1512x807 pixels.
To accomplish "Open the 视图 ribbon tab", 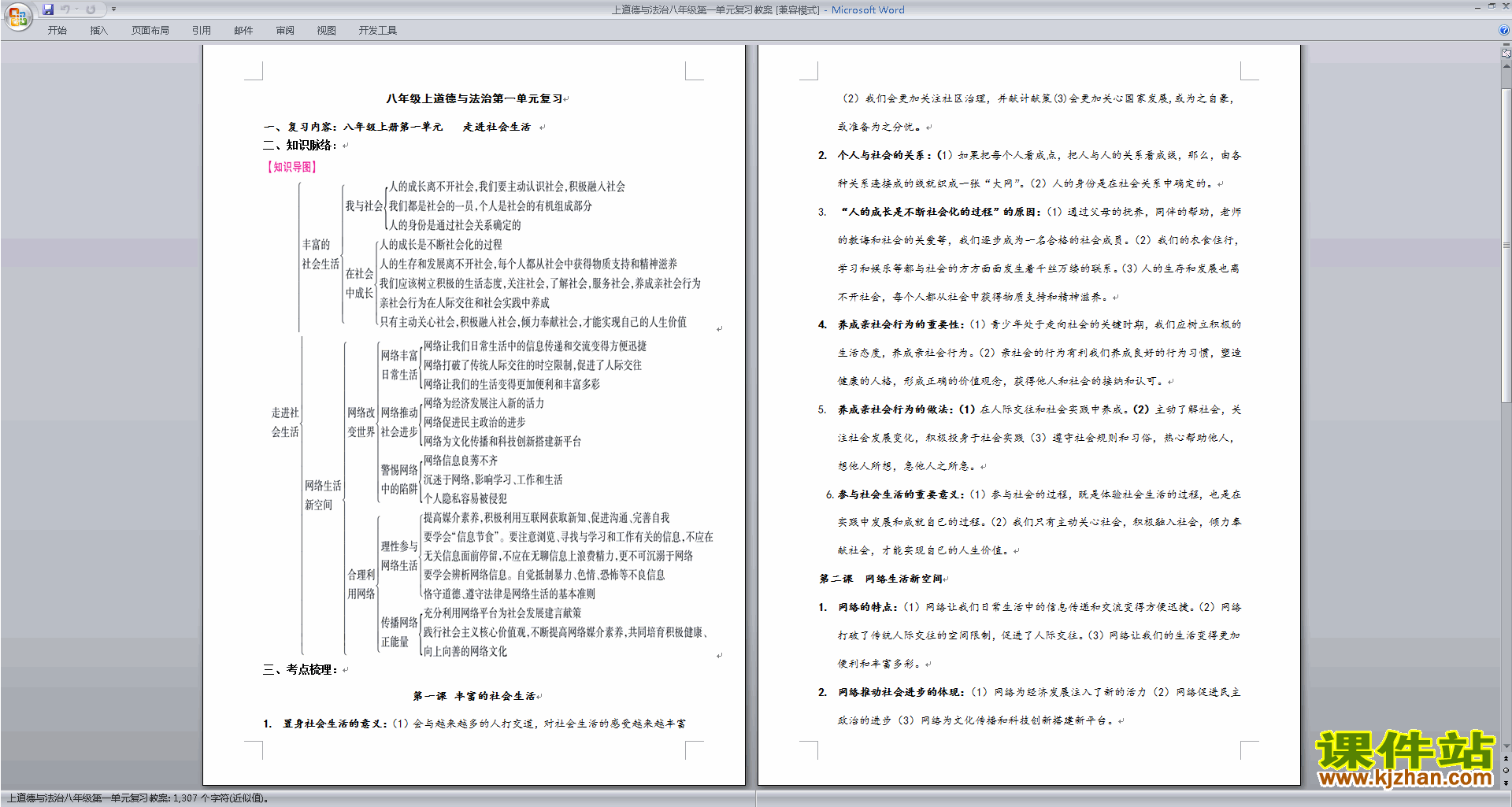I will coord(327,31).
